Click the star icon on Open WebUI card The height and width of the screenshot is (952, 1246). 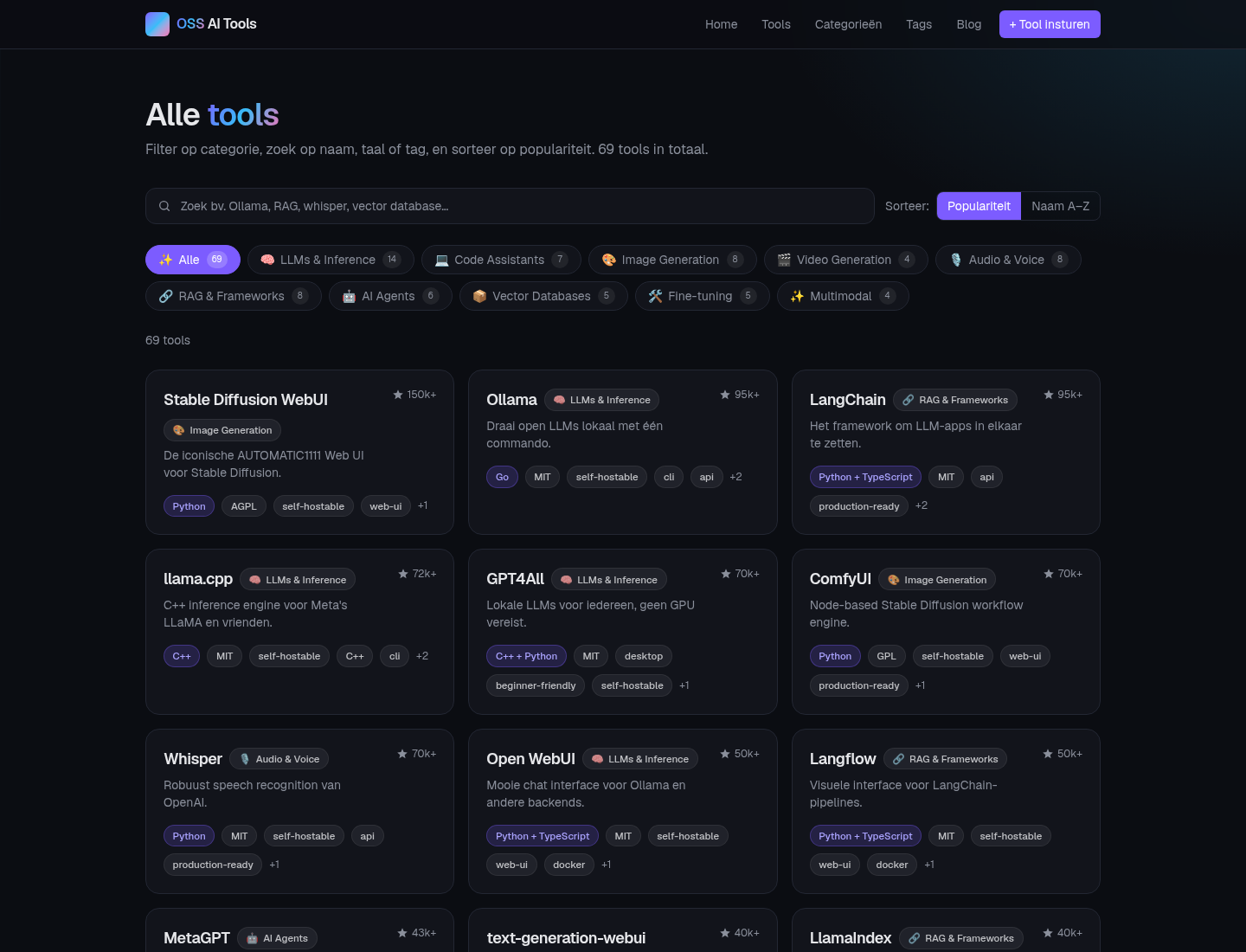725,754
